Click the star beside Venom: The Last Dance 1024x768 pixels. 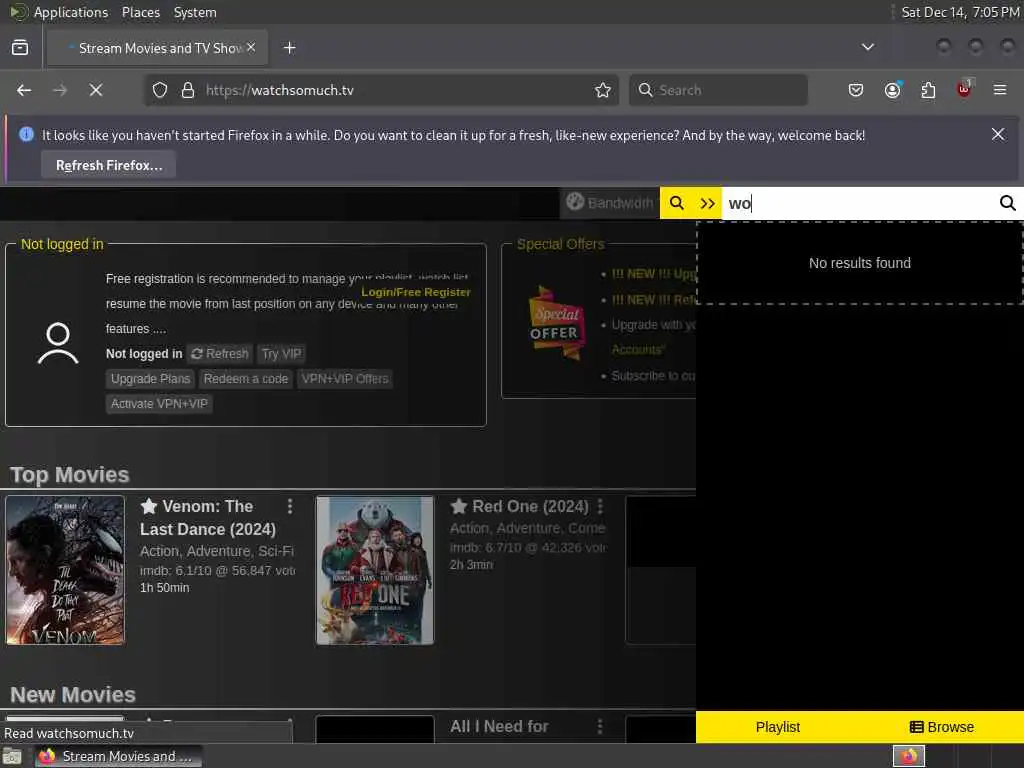tap(149, 506)
